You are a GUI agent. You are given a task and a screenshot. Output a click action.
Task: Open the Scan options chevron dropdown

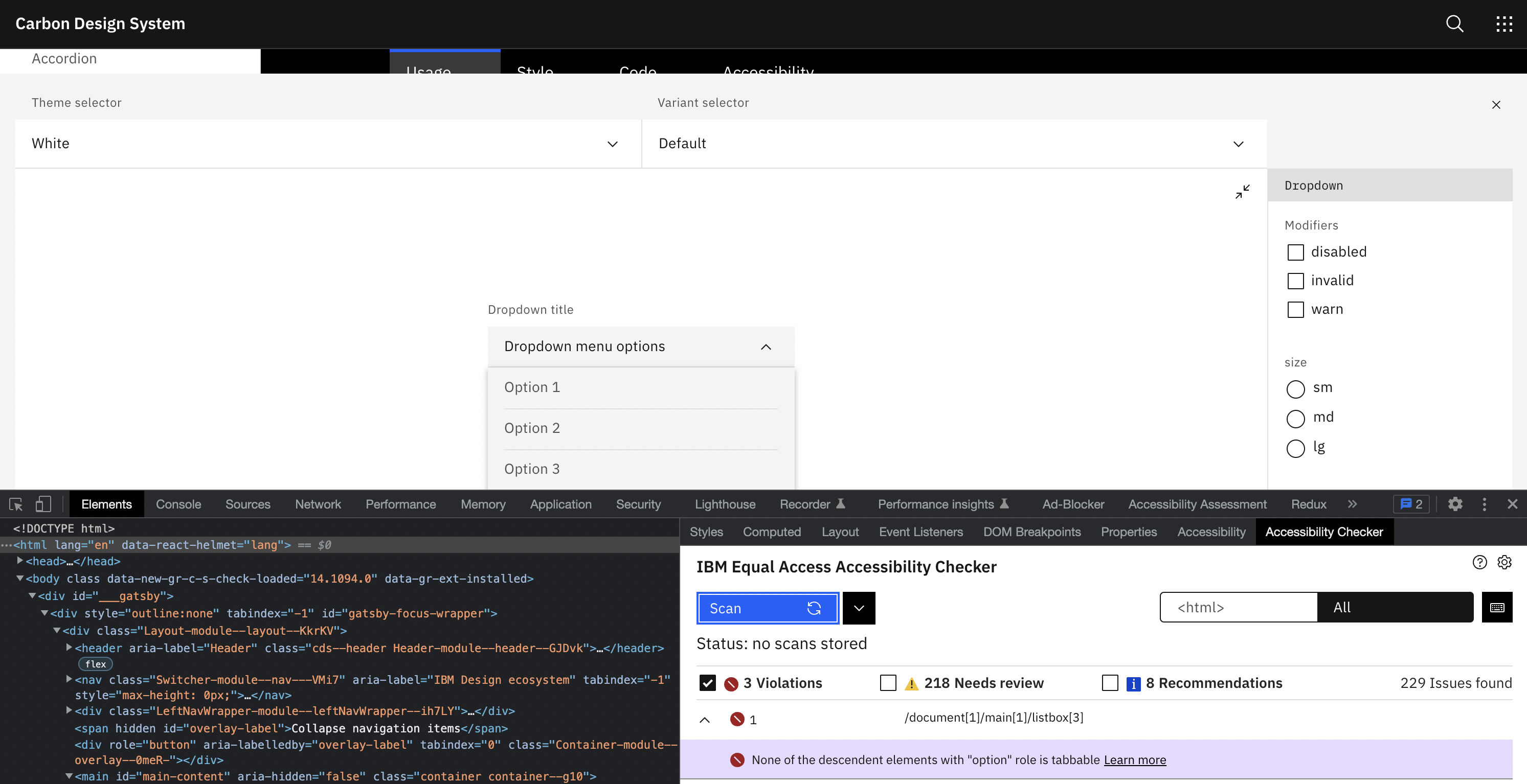[858, 608]
